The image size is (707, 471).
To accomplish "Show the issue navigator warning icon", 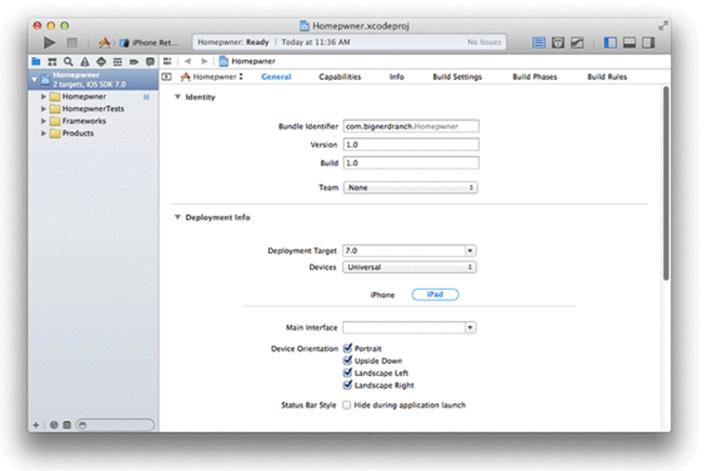I will point(85,62).
